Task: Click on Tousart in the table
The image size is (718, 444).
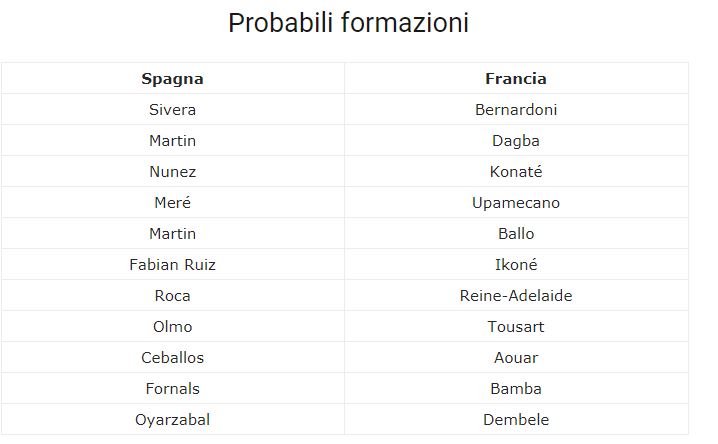Action: tap(516, 327)
